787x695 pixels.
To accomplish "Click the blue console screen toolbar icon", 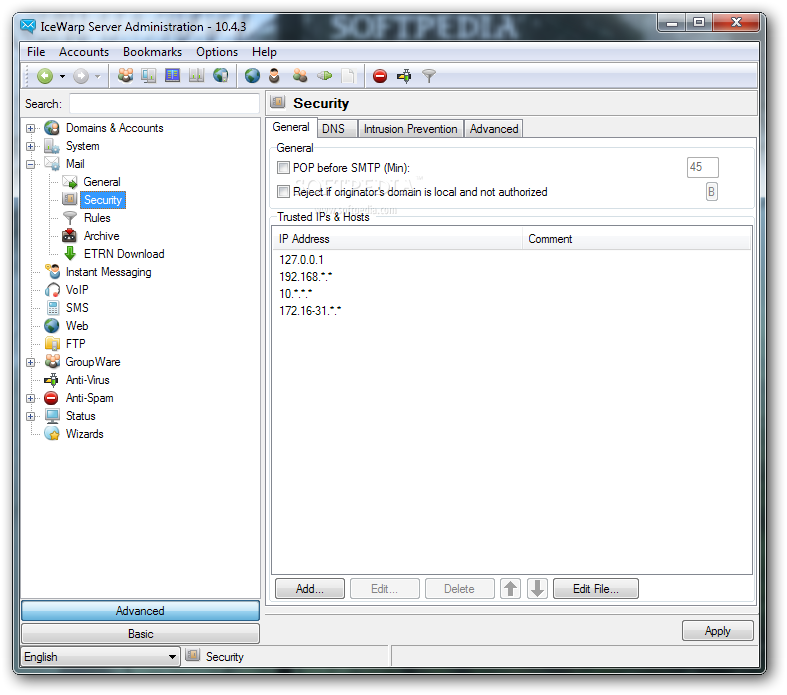I will pyautogui.click(x=172, y=76).
